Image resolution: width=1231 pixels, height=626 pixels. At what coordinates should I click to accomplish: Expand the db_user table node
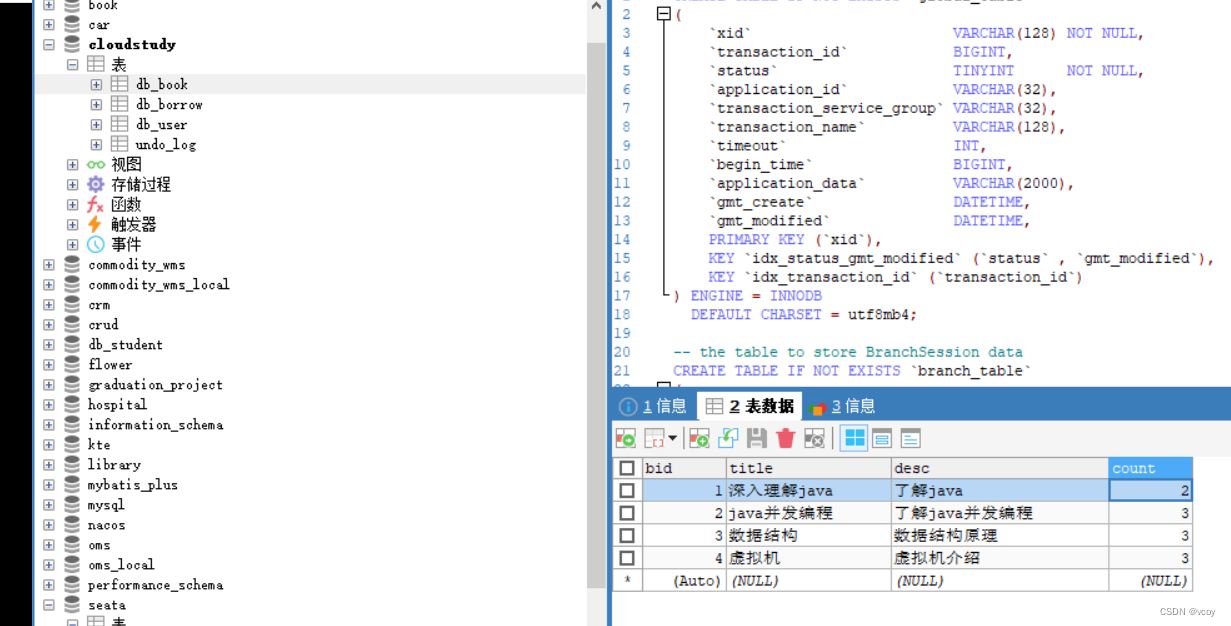coord(96,124)
